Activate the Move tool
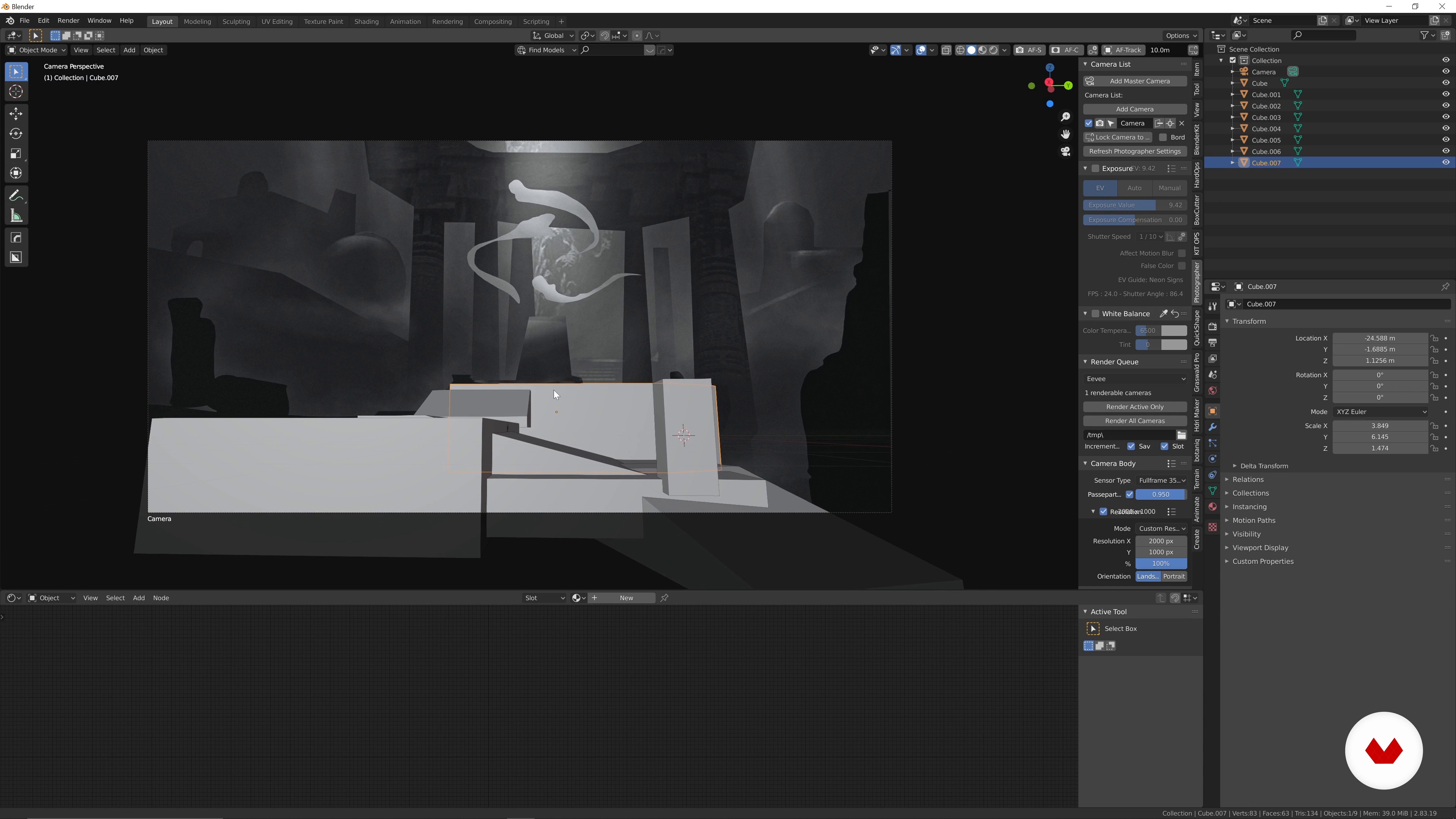This screenshot has height=819, width=1456. point(16,114)
